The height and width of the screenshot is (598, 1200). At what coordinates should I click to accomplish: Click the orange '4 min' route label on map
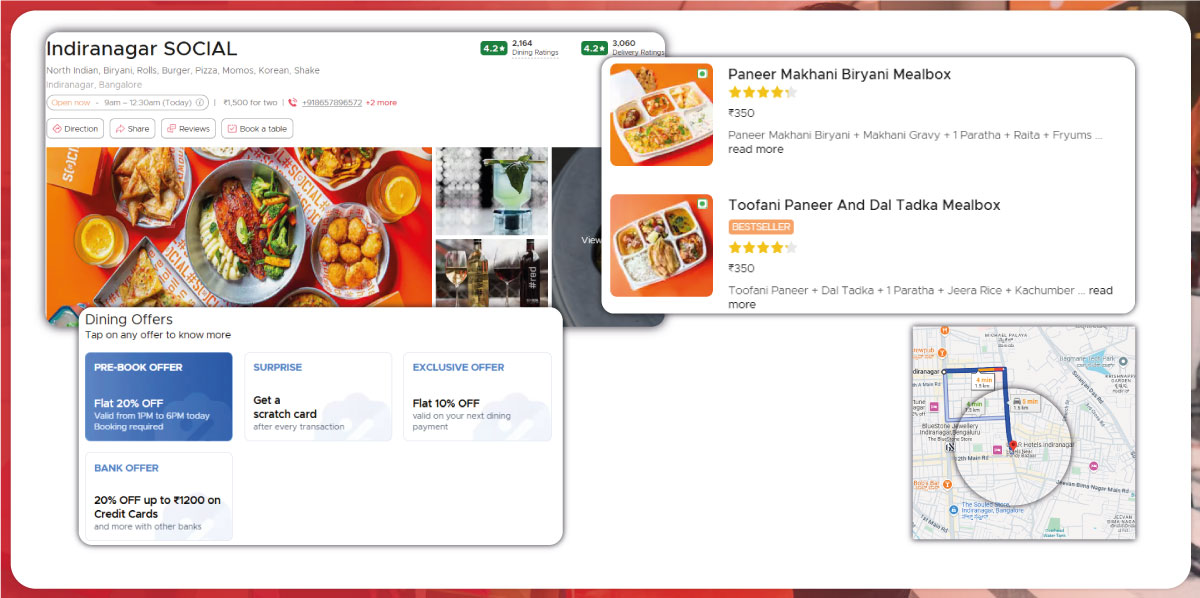pos(984,382)
